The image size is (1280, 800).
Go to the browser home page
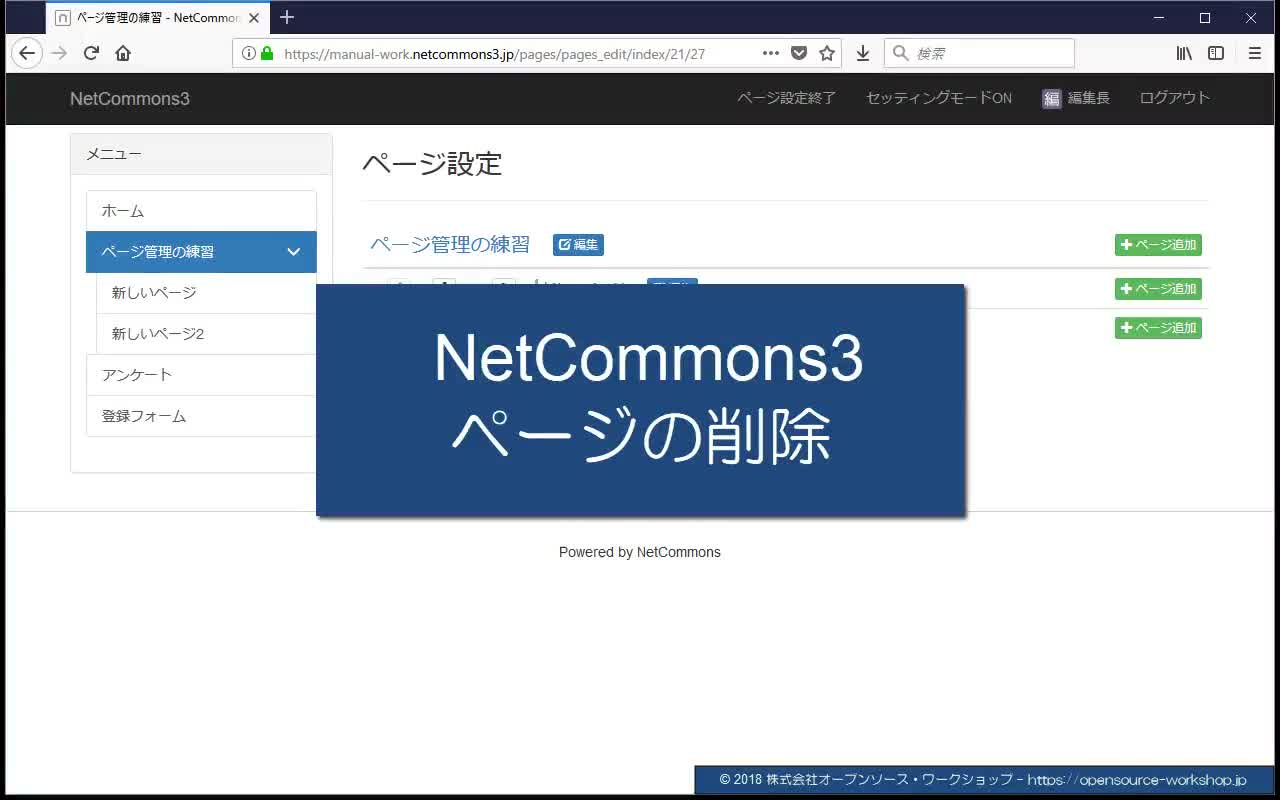point(123,53)
